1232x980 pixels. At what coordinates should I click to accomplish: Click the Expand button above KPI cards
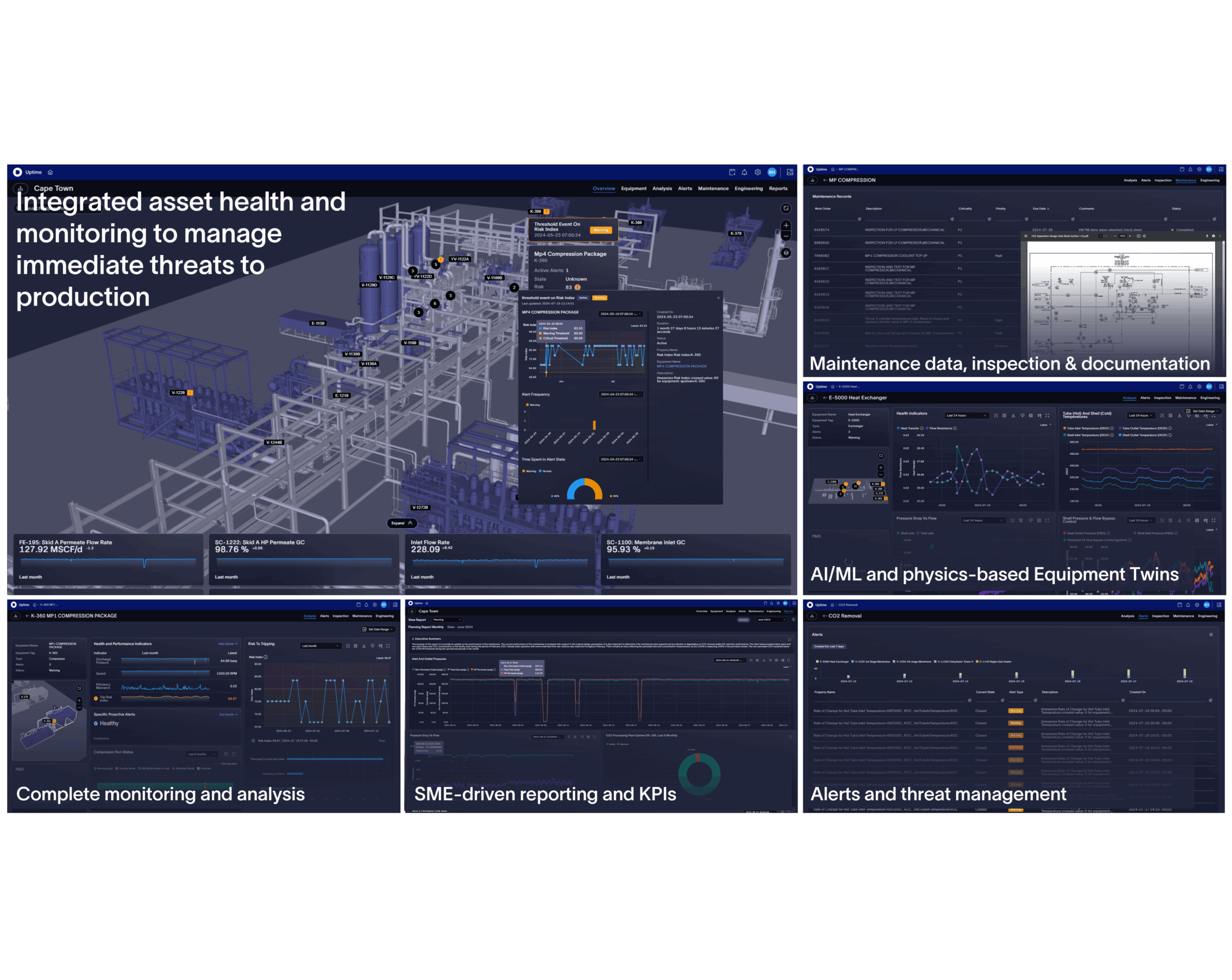click(402, 523)
